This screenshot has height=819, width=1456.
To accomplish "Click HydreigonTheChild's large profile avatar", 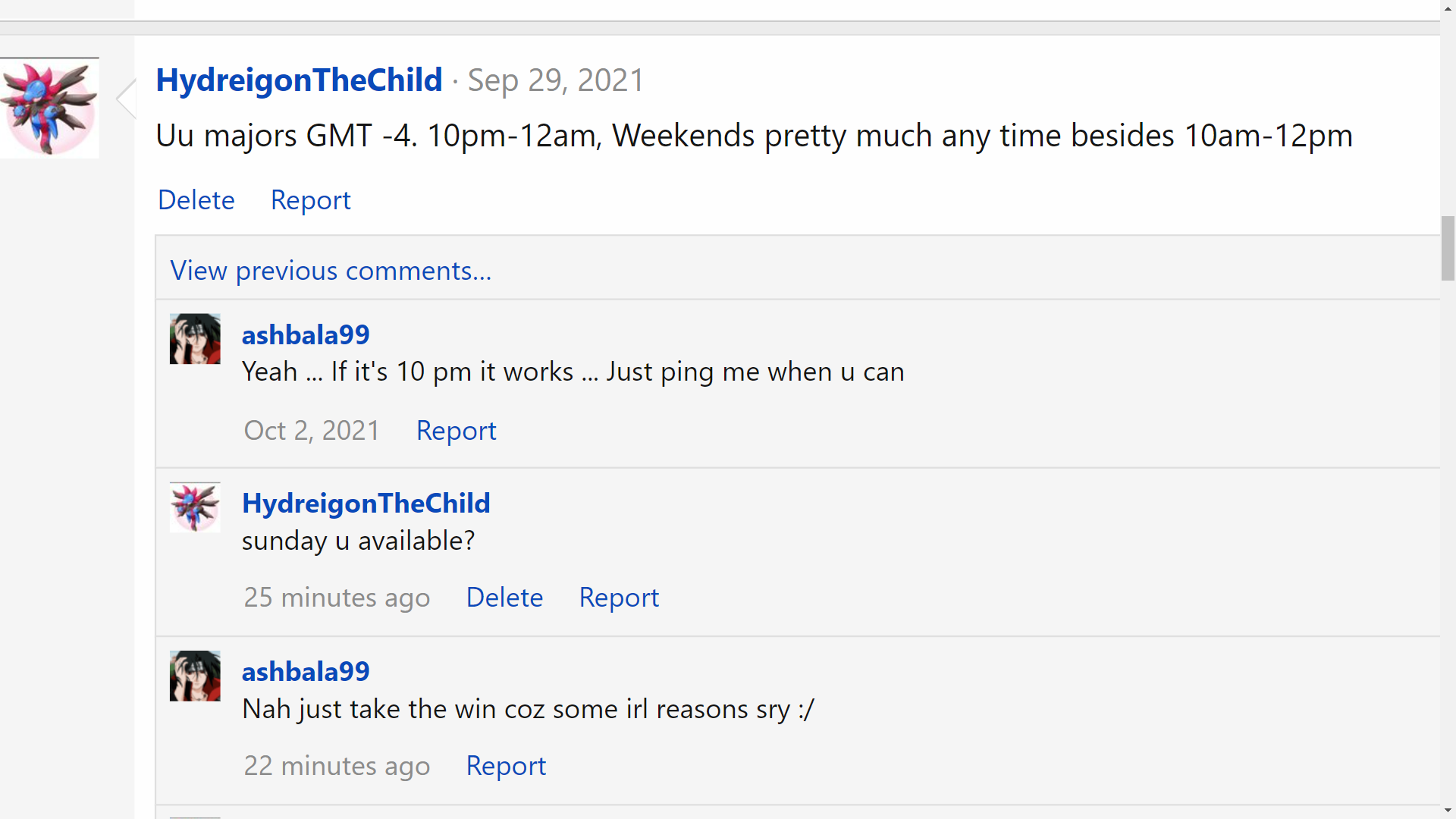I will [49, 108].
